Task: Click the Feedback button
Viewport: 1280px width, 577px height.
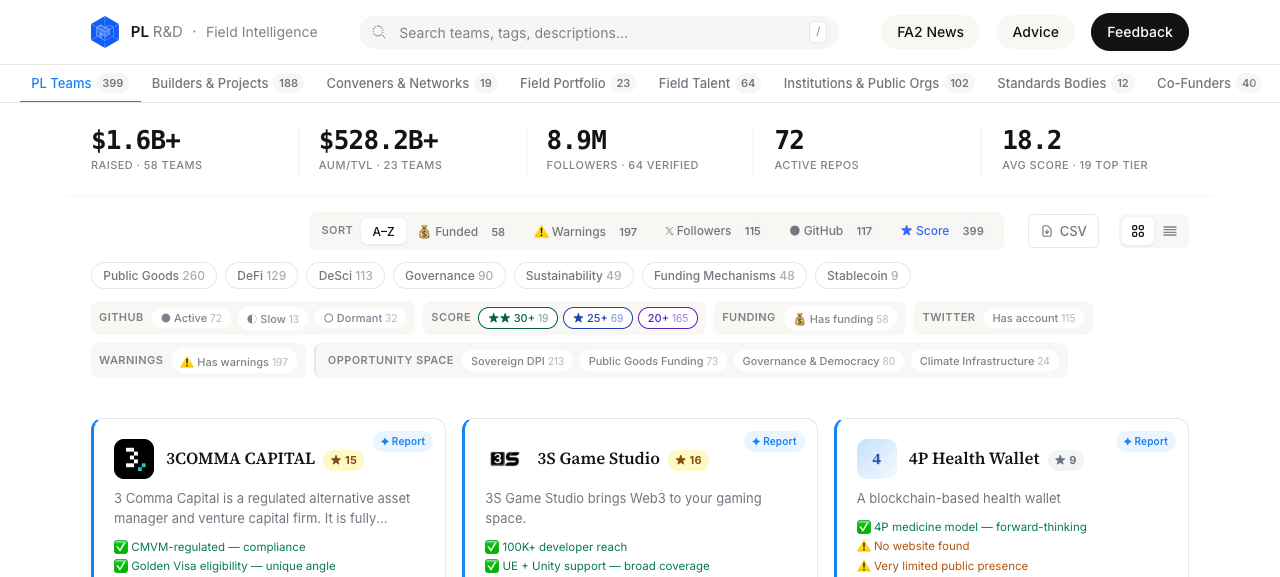Action: point(1140,32)
